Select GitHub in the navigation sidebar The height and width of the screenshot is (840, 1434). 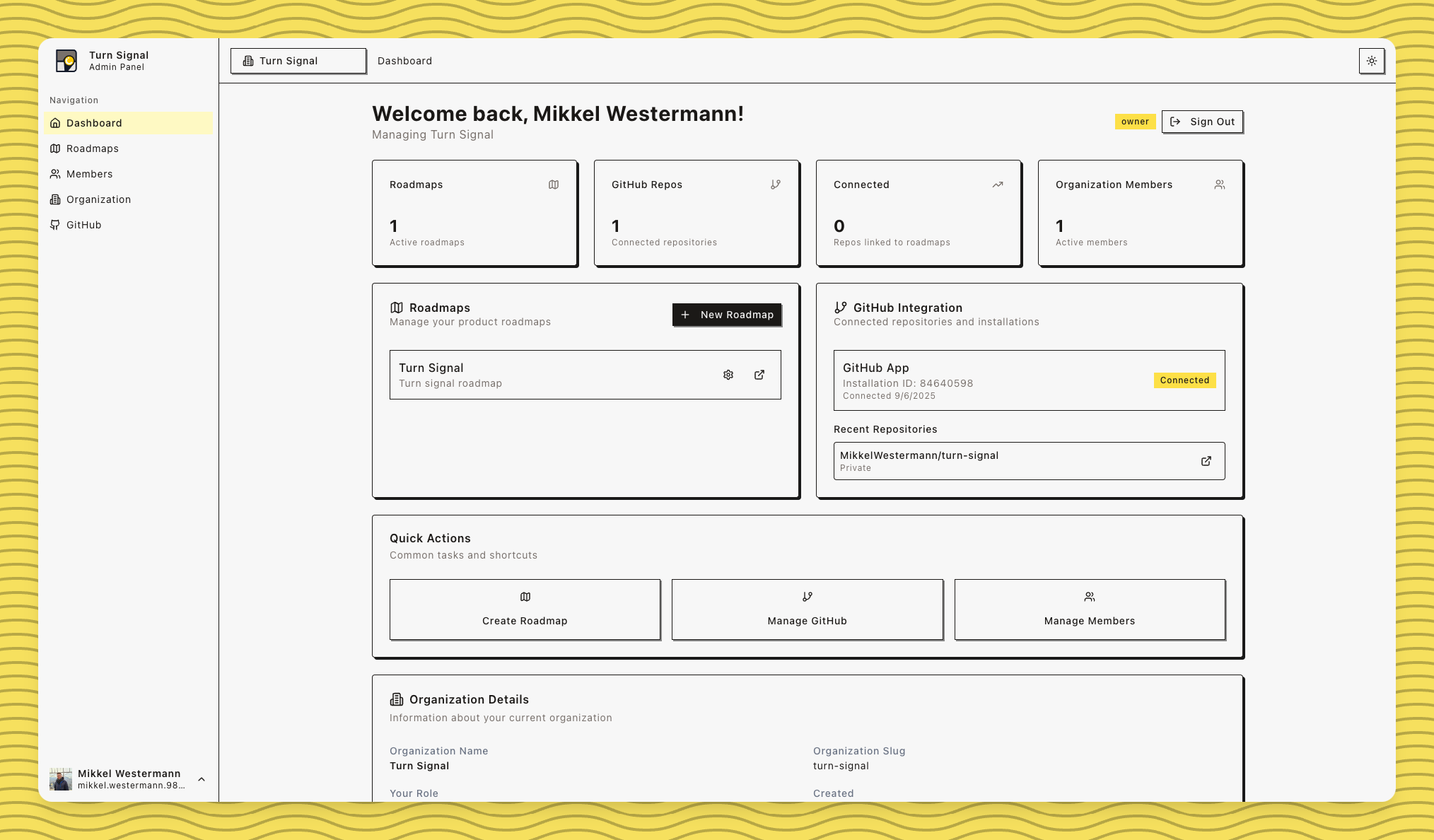(x=128, y=225)
